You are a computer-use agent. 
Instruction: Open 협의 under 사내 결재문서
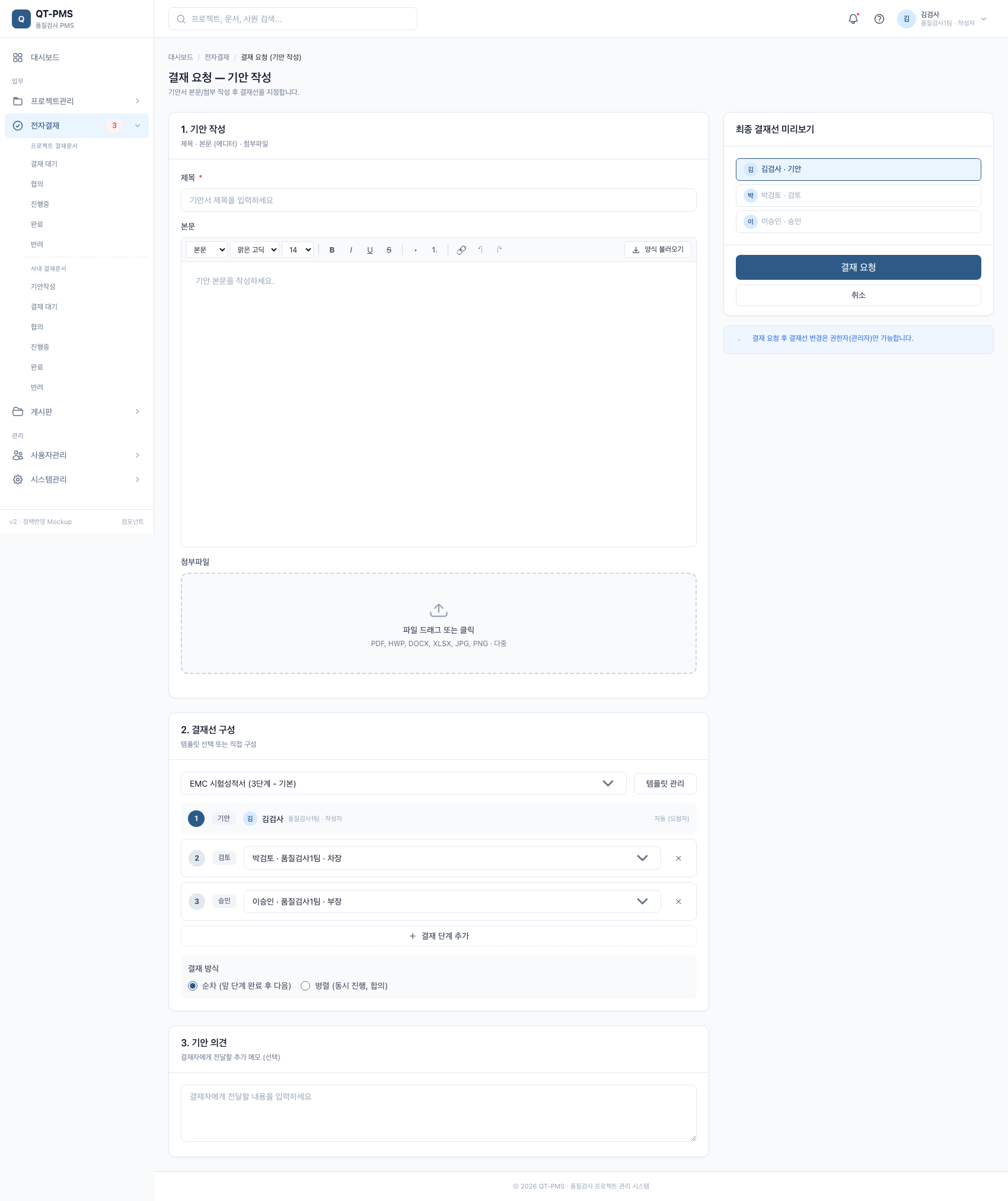(x=37, y=327)
